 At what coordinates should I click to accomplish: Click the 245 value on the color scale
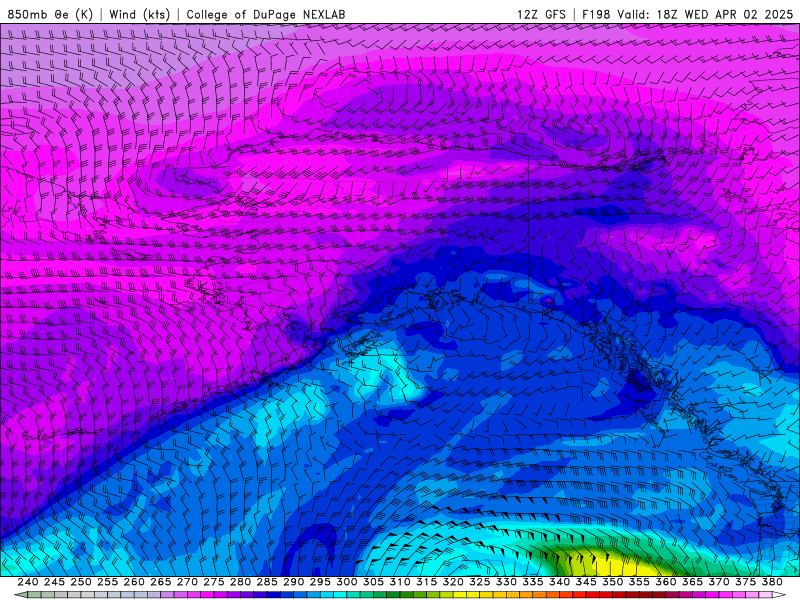tap(54, 582)
